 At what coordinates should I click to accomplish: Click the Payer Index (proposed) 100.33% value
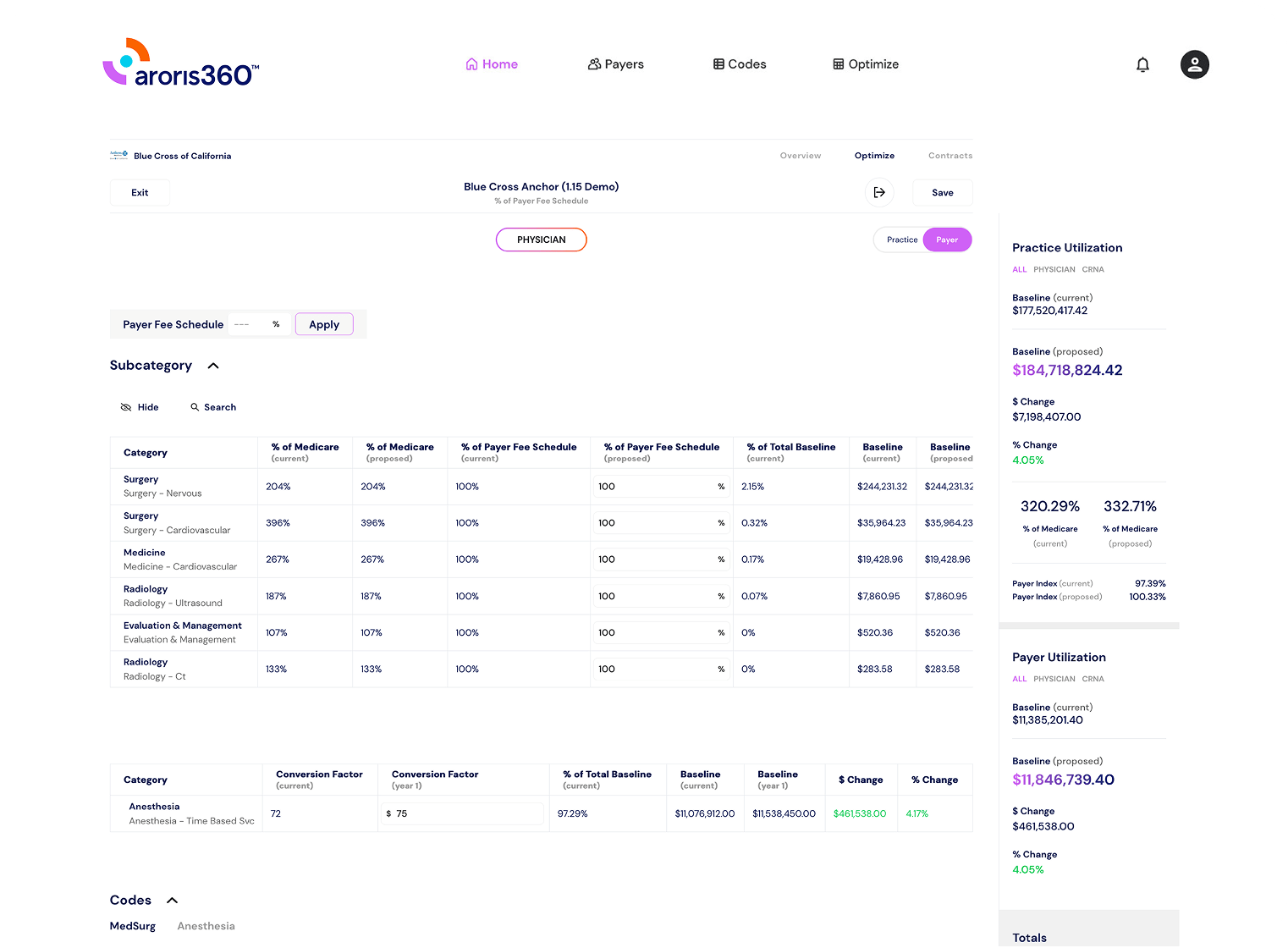[1148, 597]
